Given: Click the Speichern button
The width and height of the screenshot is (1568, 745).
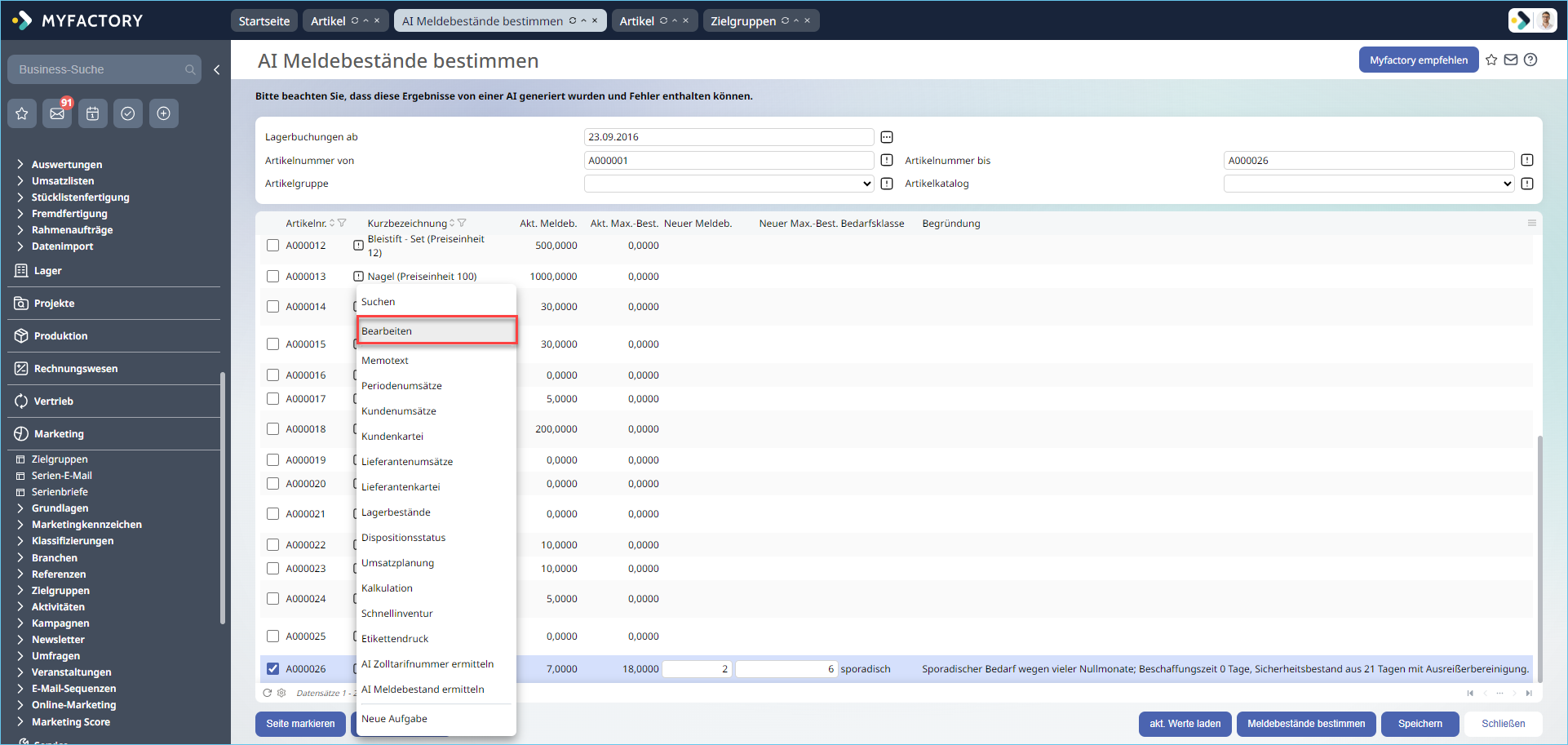Looking at the screenshot, I should pyautogui.click(x=1420, y=724).
